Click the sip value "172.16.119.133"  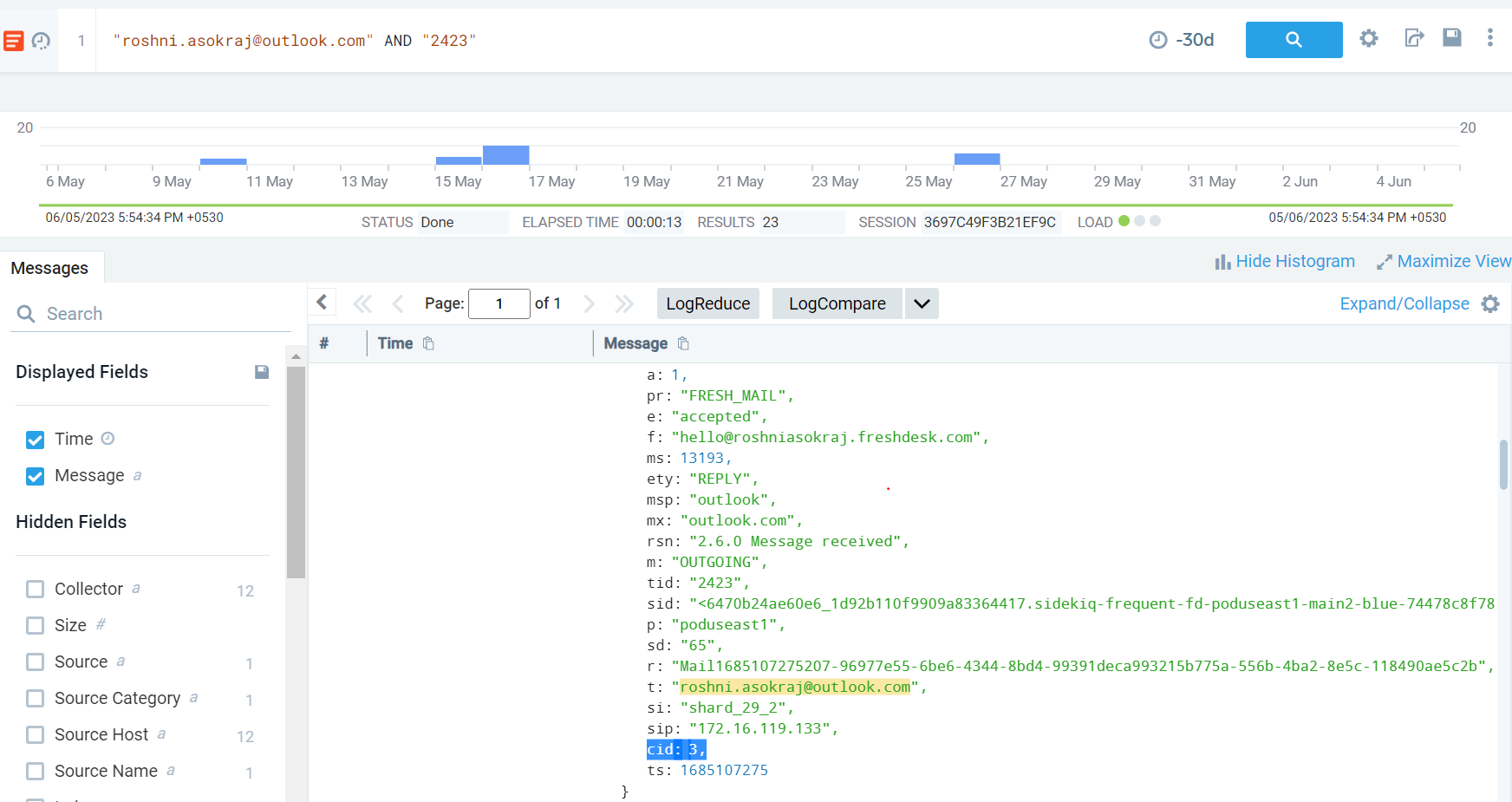(x=759, y=728)
